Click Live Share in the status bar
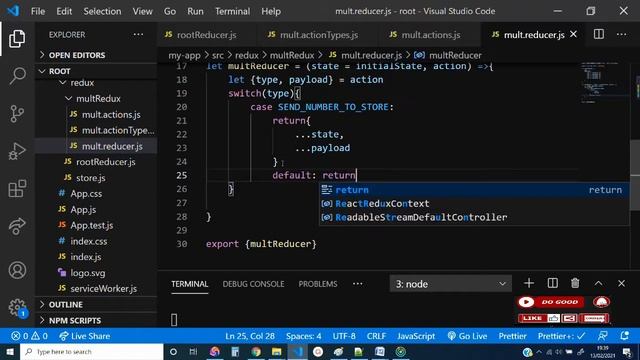 [85, 336]
